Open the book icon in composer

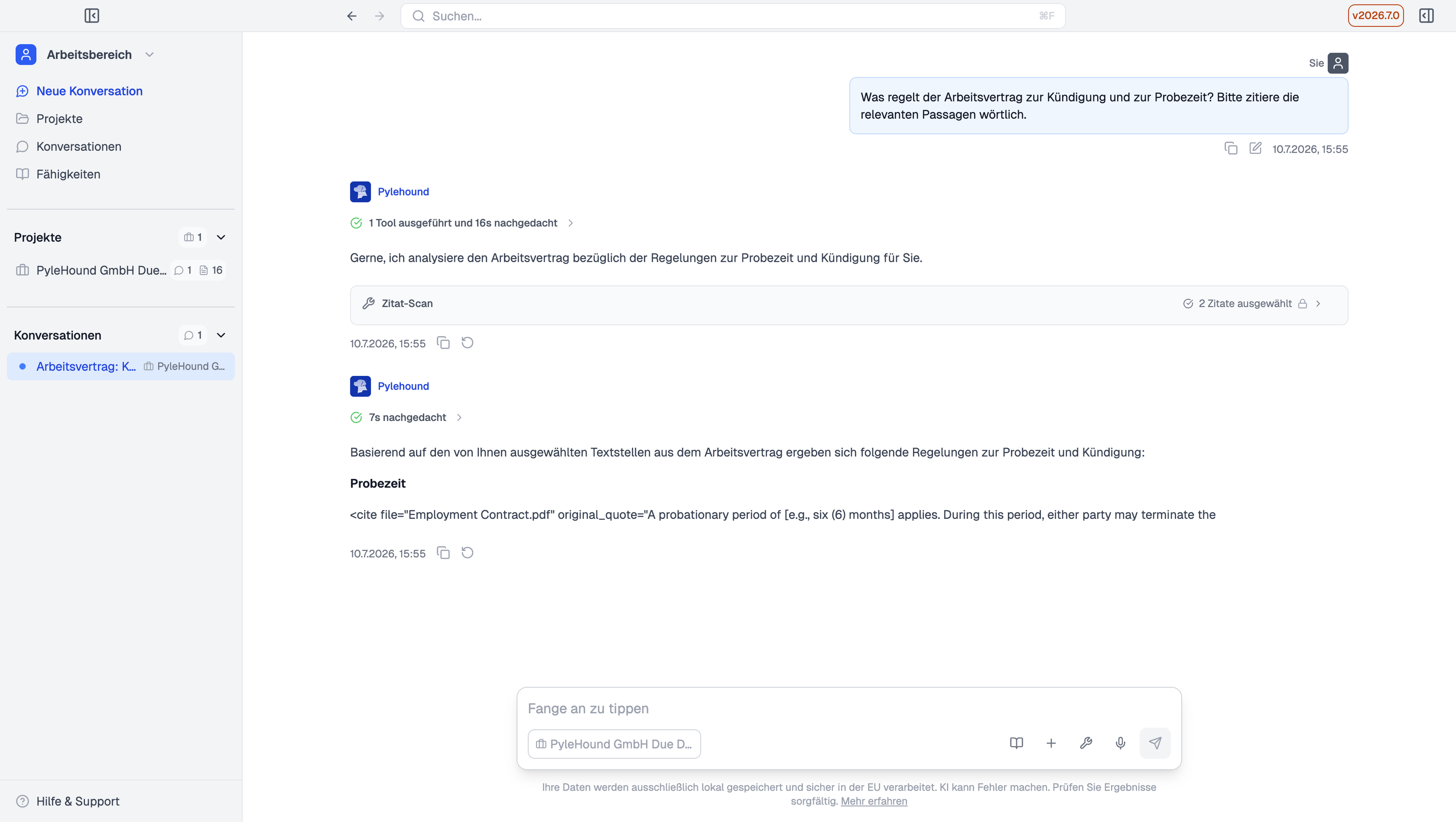tap(1016, 743)
